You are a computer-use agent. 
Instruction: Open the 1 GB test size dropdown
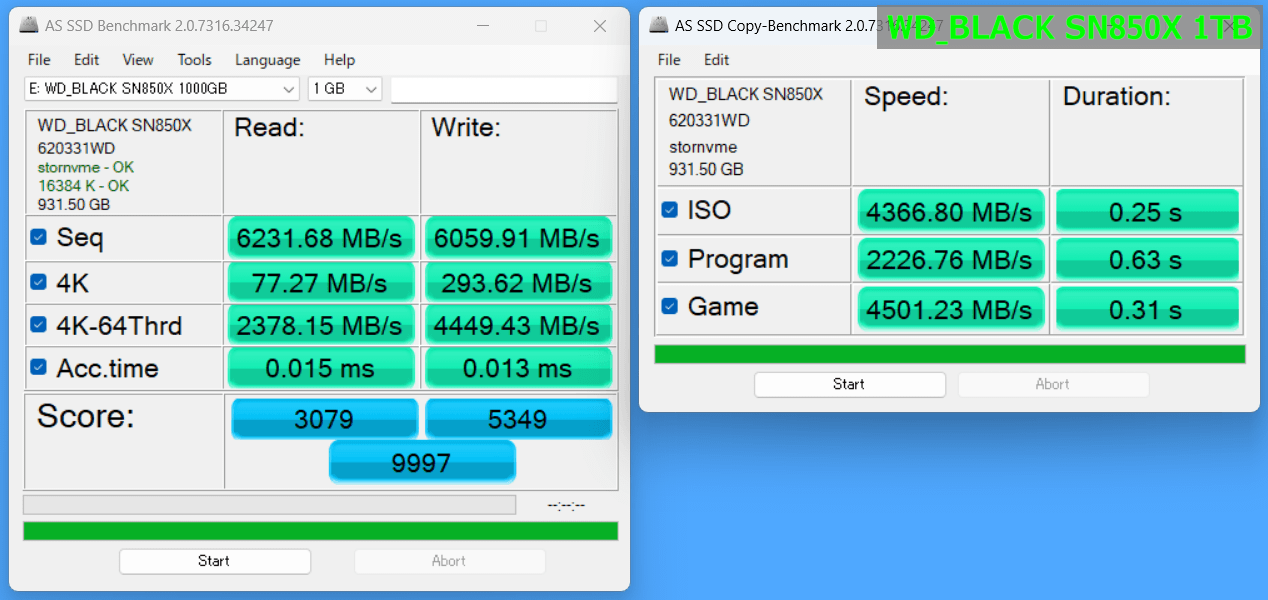tap(345, 89)
